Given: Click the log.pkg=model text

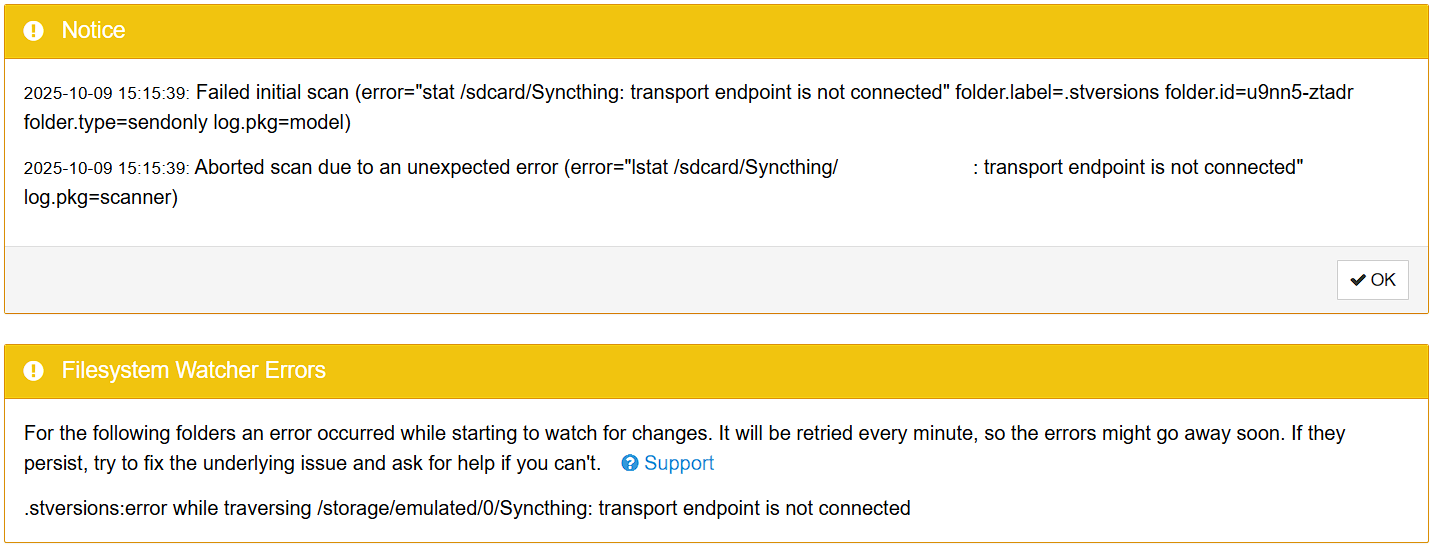Looking at the screenshot, I should tap(281, 123).
